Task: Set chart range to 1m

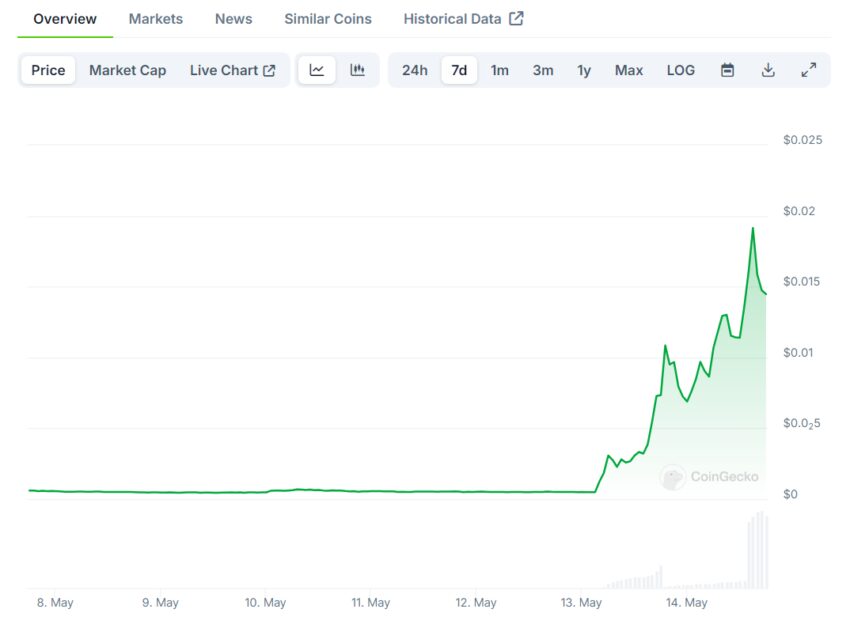Action: [499, 70]
